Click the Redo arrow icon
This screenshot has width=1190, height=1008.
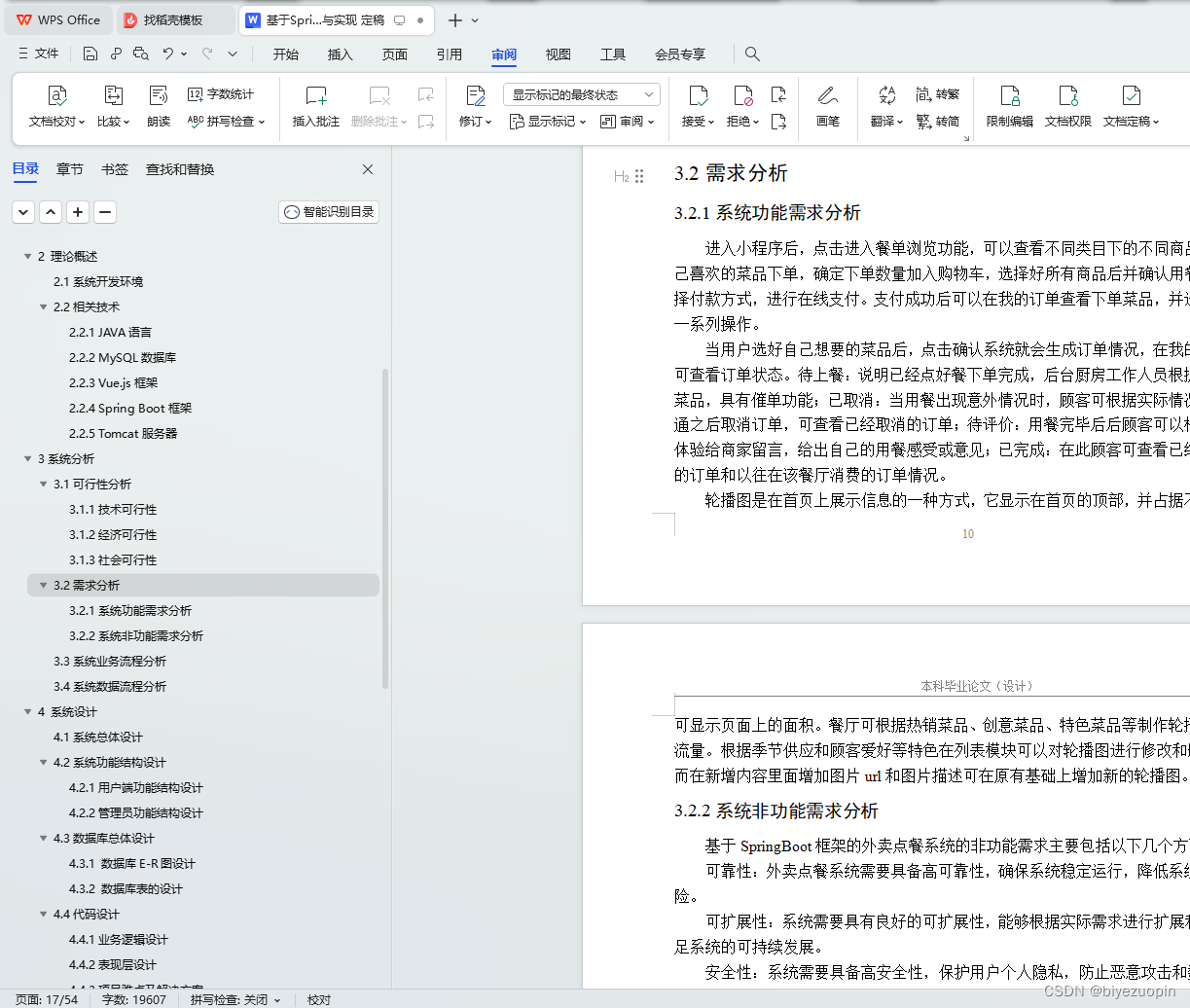tap(207, 54)
